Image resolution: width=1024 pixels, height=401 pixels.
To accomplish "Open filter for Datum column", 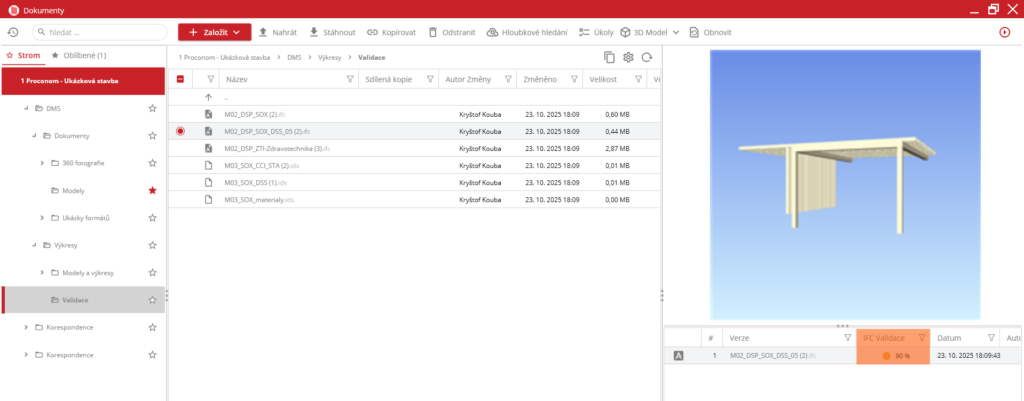I will point(991,338).
